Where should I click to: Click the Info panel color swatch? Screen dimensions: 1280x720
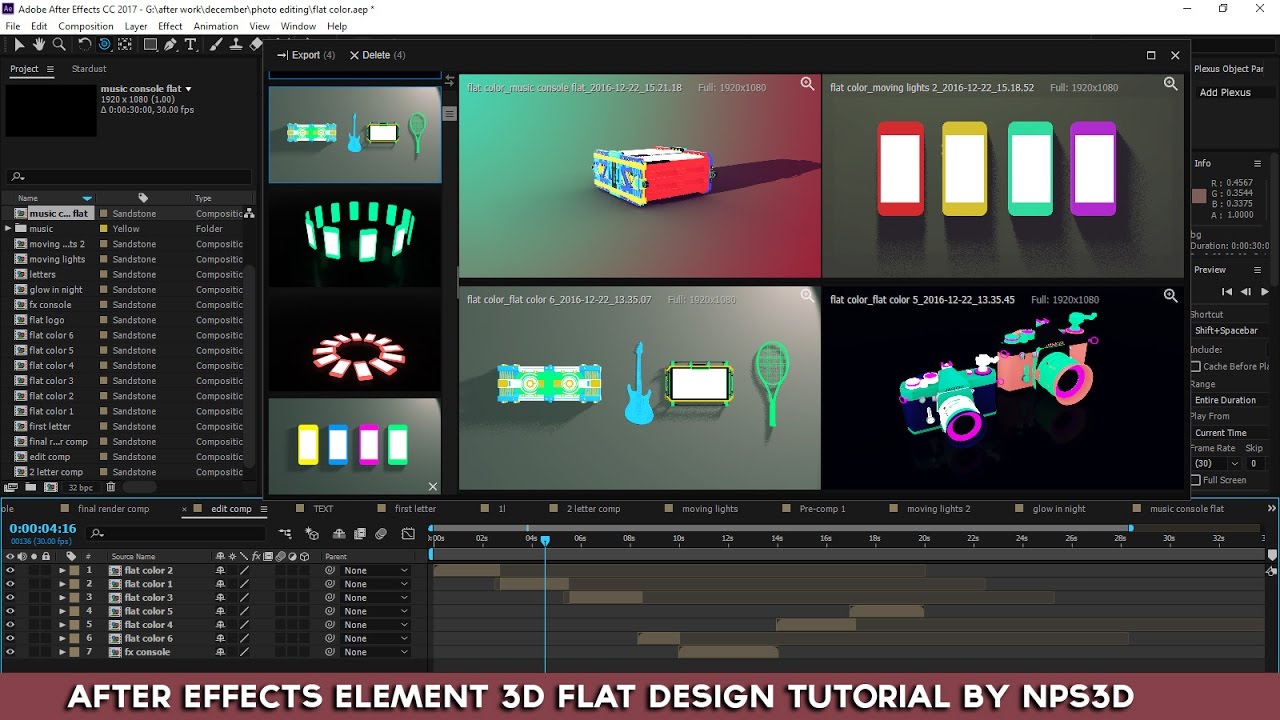1199,196
